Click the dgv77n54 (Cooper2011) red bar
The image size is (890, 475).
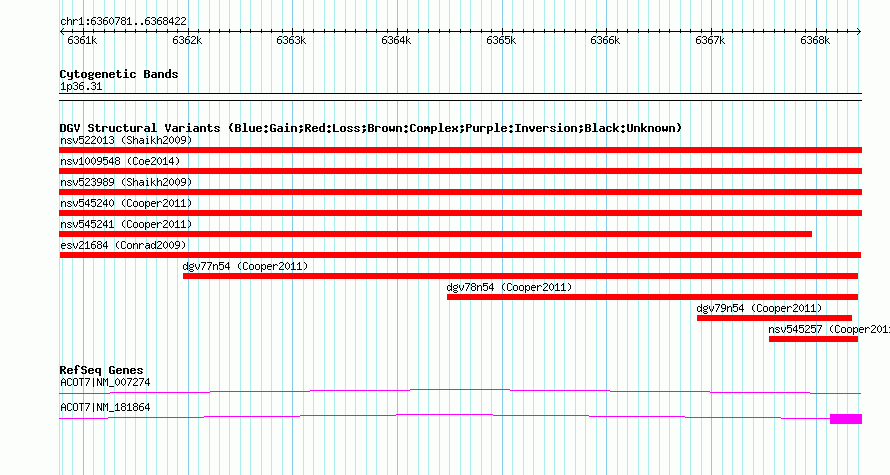520,276
